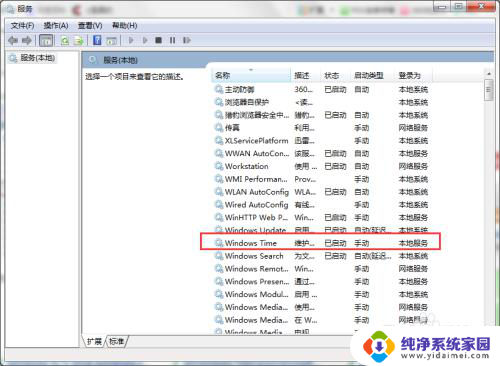Image resolution: width=500 pixels, height=366 pixels.
Task: Sort by the 登录为 column header
Action: coord(413,75)
